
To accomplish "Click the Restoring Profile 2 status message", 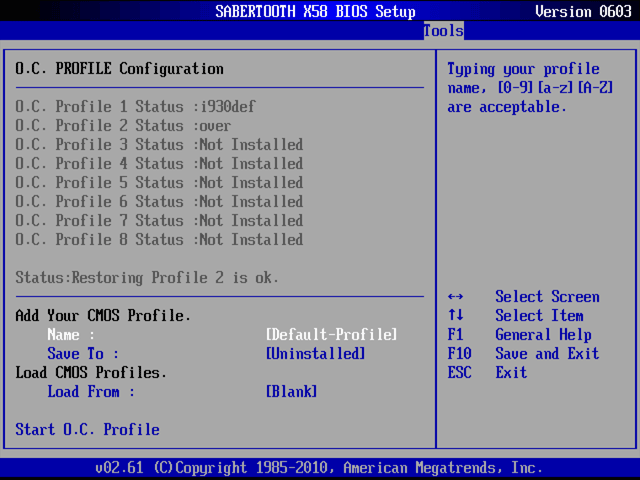I will point(147,278).
